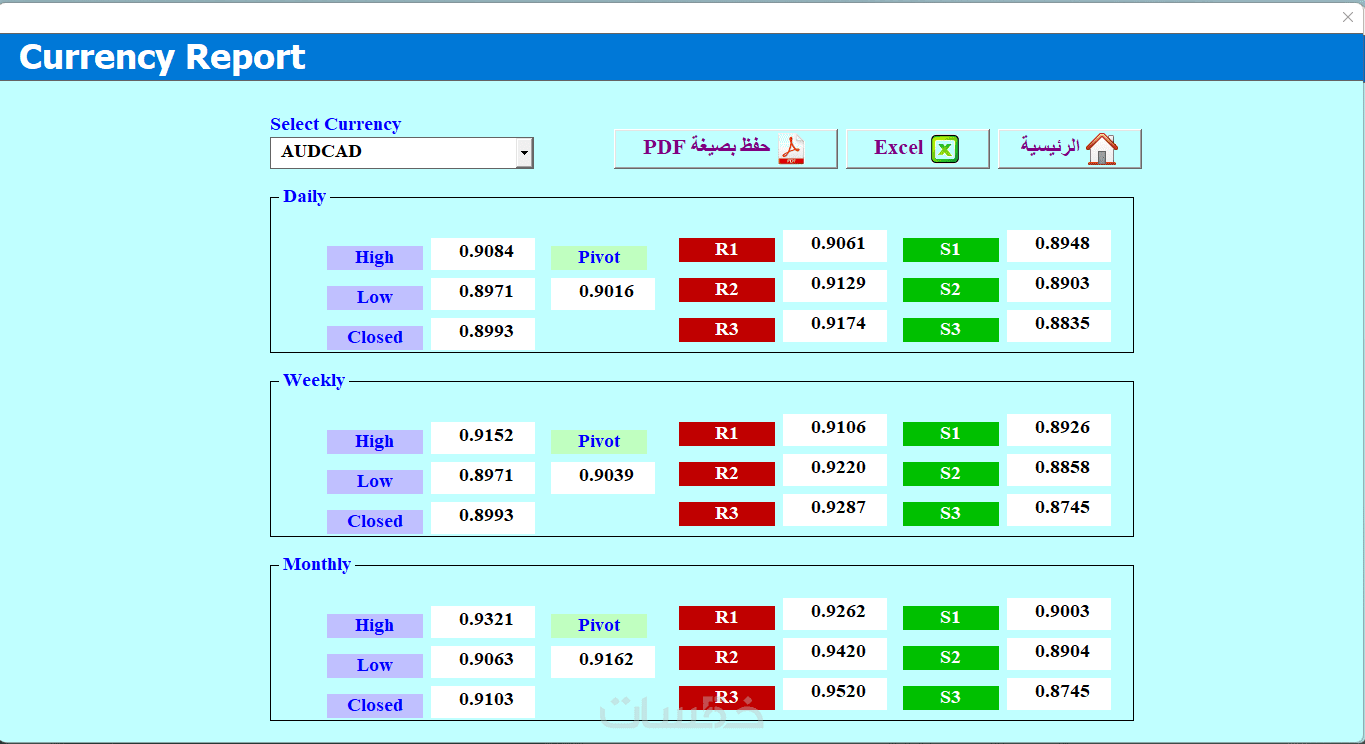1365x744 pixels.
Task: Click the Monthly group heading
Action: tap(317, 565)
